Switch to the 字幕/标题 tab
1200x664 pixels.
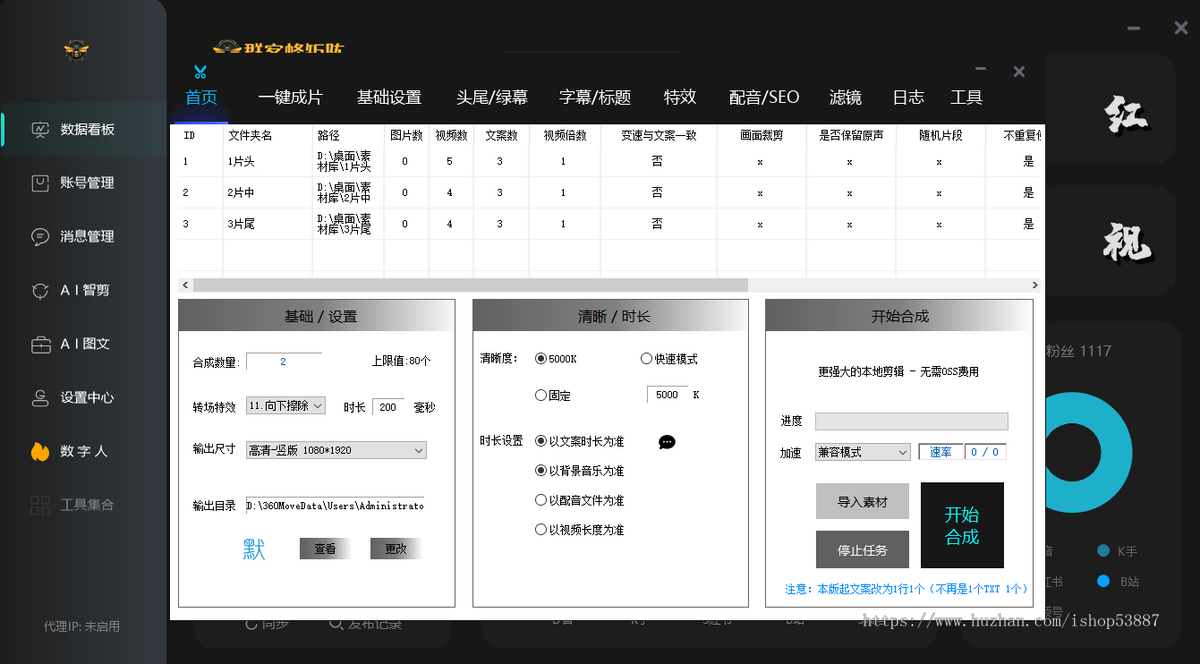click(x=595, y=97)
